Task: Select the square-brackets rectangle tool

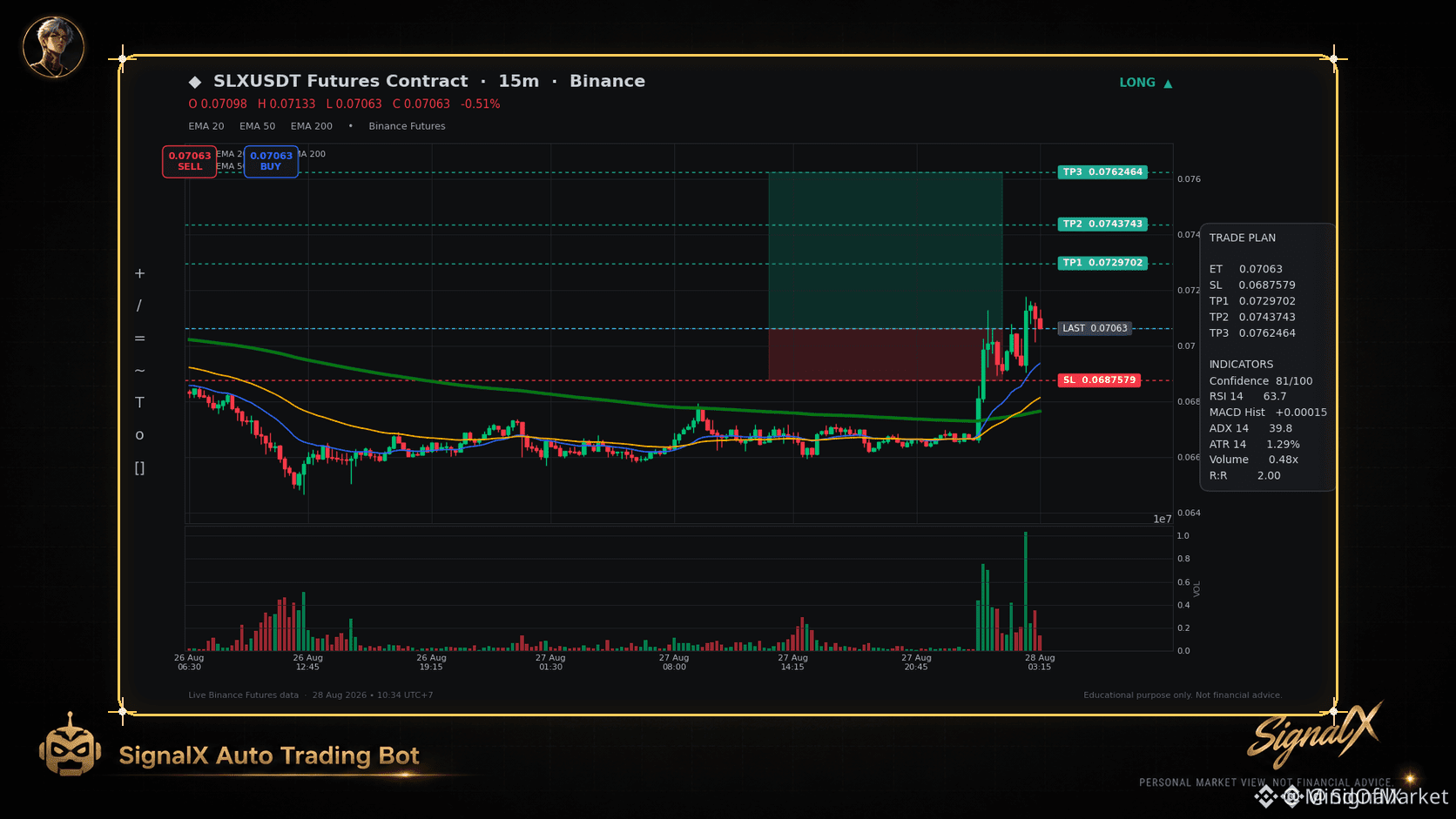Action: coord(139,468)
